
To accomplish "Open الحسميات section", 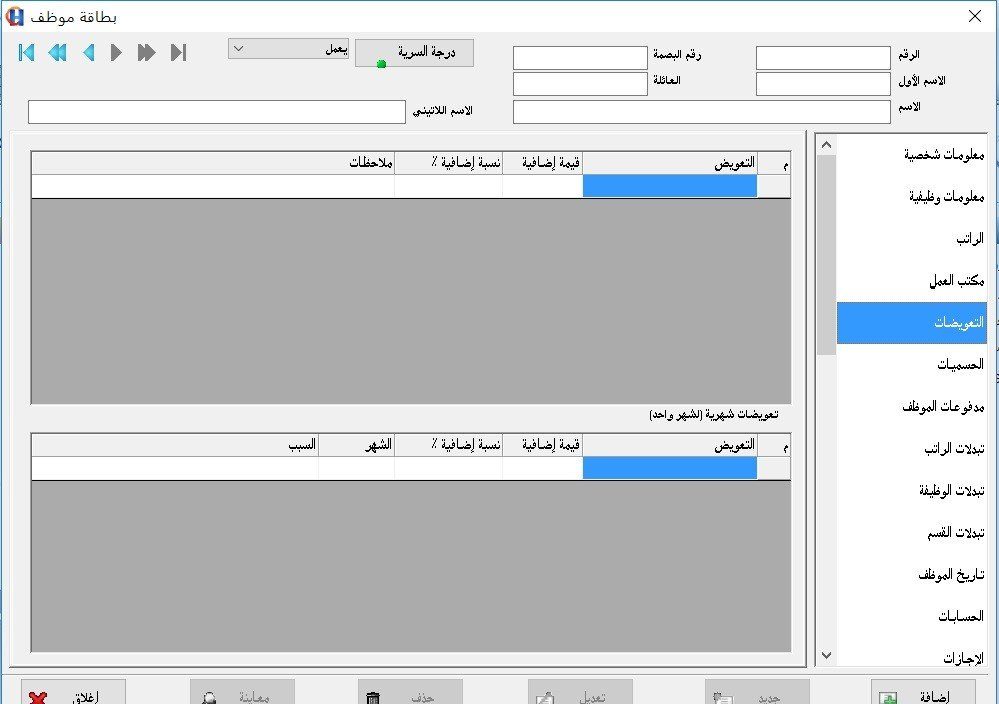I will tap(912, 364).
